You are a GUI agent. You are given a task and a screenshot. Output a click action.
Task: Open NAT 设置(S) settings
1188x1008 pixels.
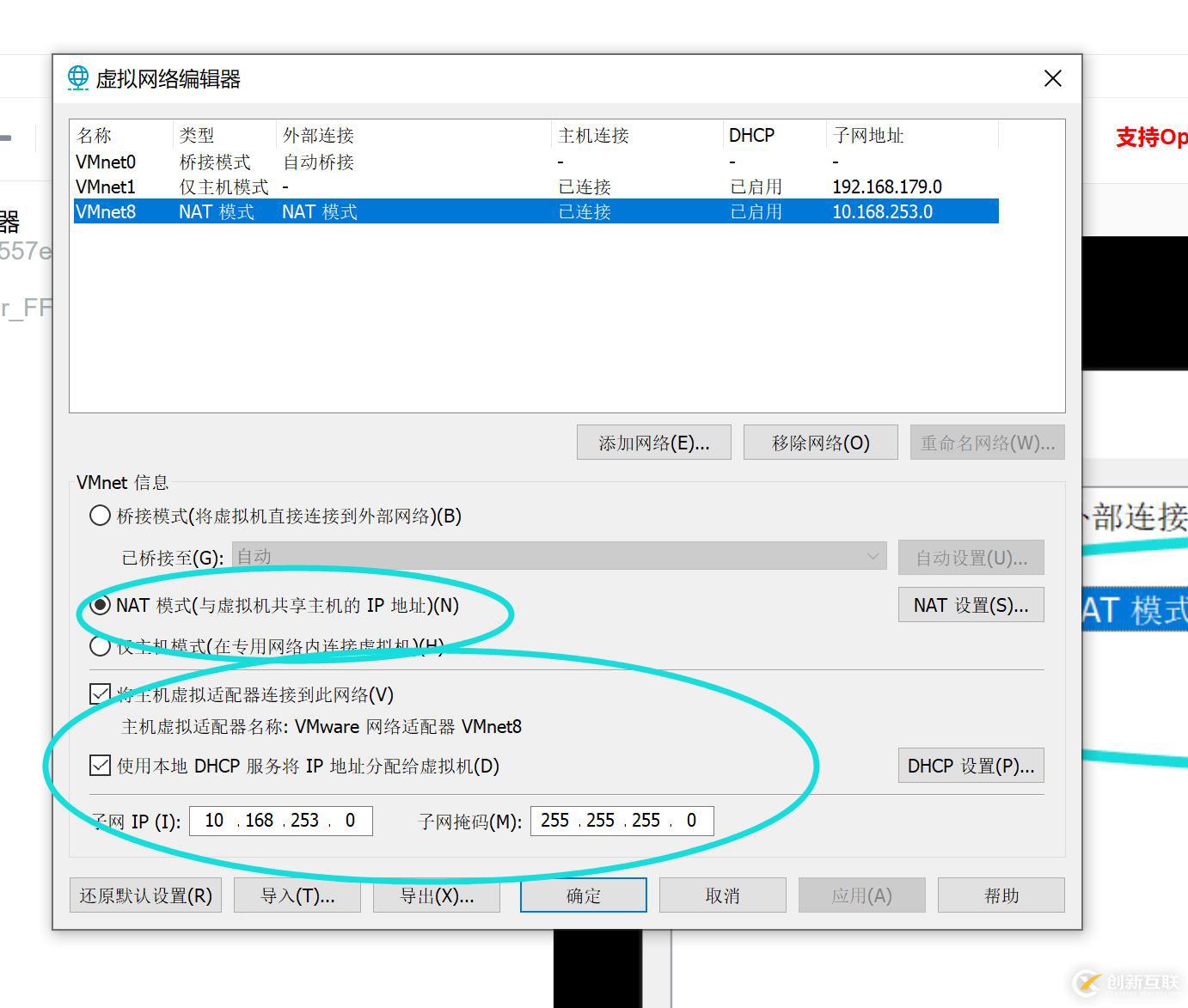point(970,604)
